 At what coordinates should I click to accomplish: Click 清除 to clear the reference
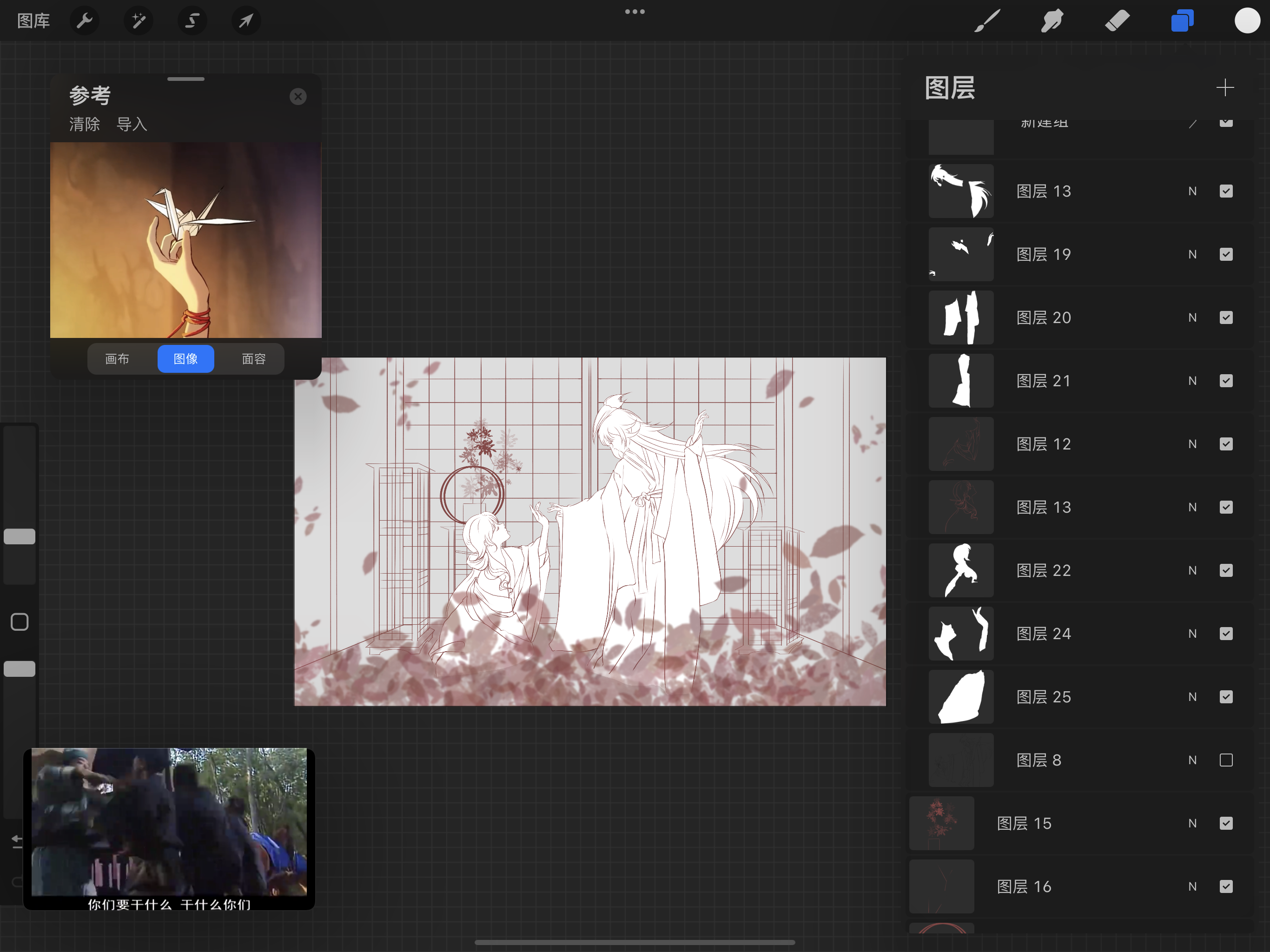(x=85, y=124)
